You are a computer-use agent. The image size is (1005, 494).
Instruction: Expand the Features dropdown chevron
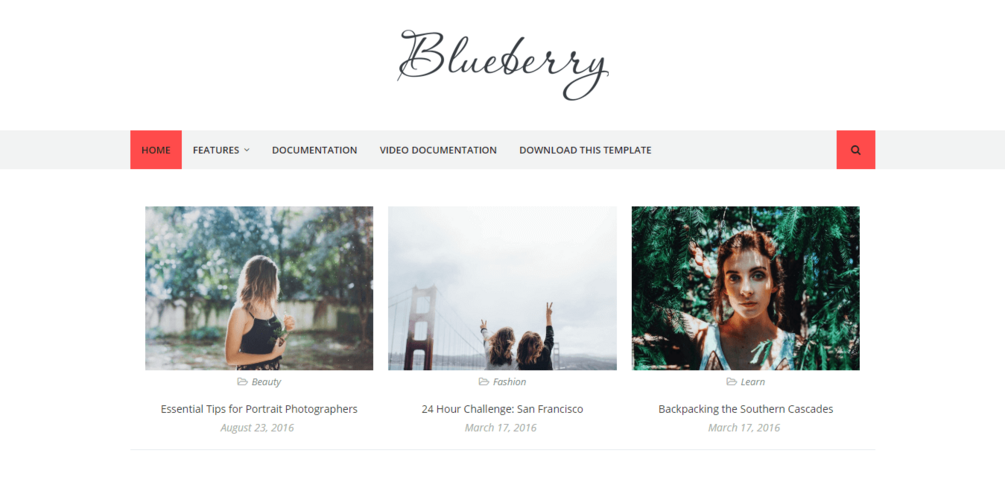point(247,151)
